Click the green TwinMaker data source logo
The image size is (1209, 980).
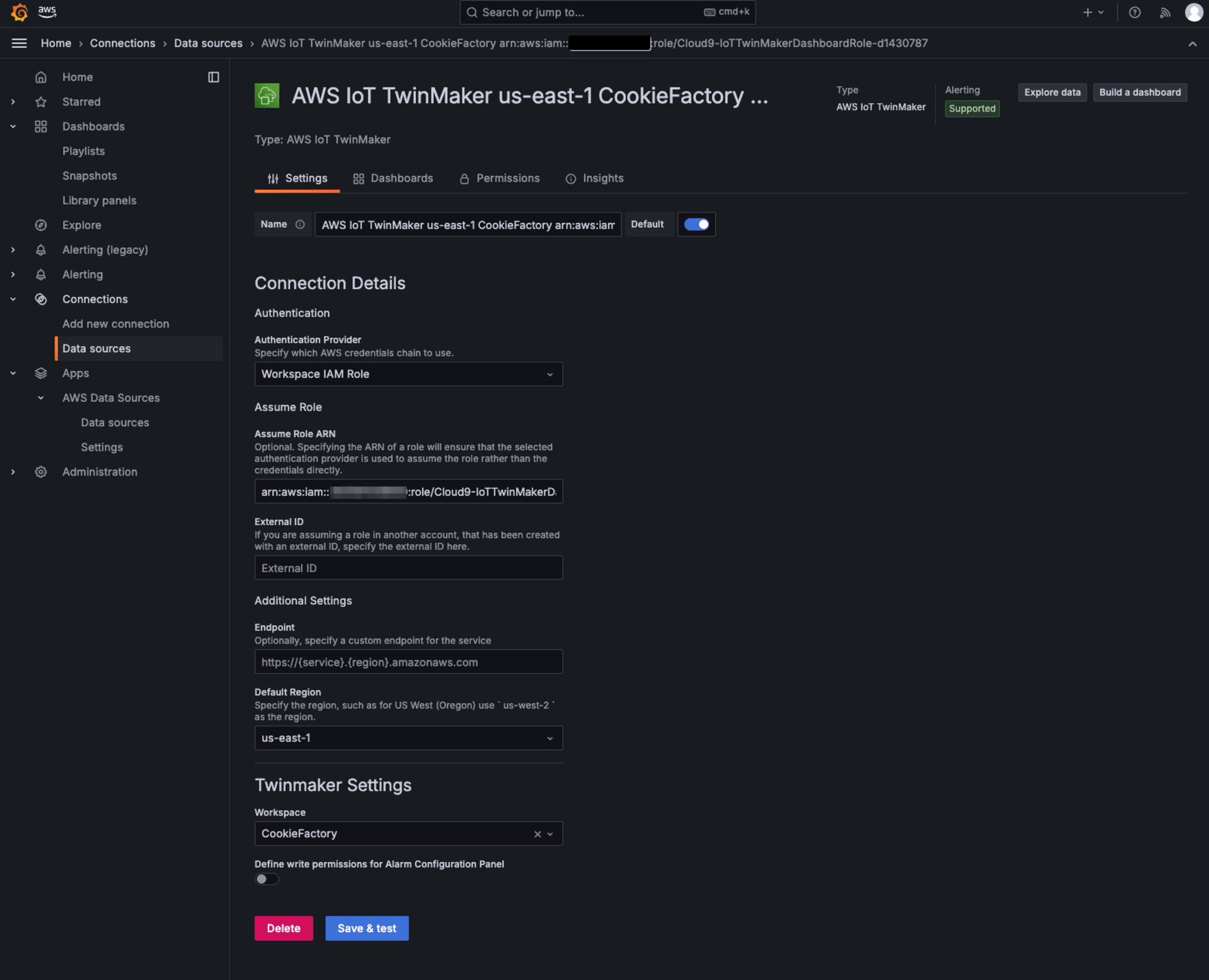pos(267,95)
